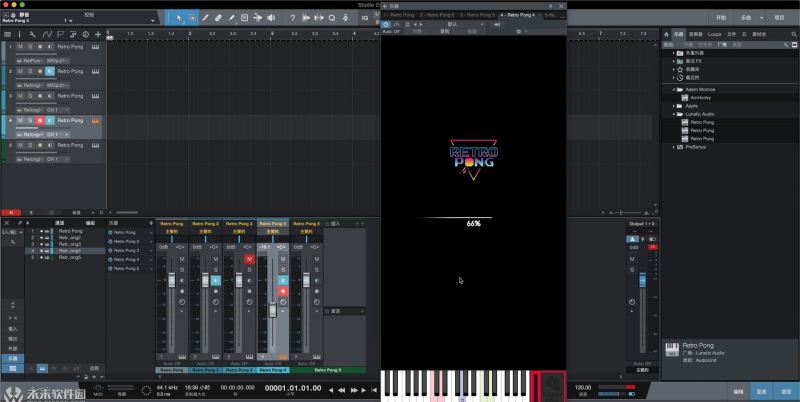Image resolution: width=800 pixels, height=402 pixels.
Task: Click the AirHonky instrument icon
Action: (x=685, y=98)
